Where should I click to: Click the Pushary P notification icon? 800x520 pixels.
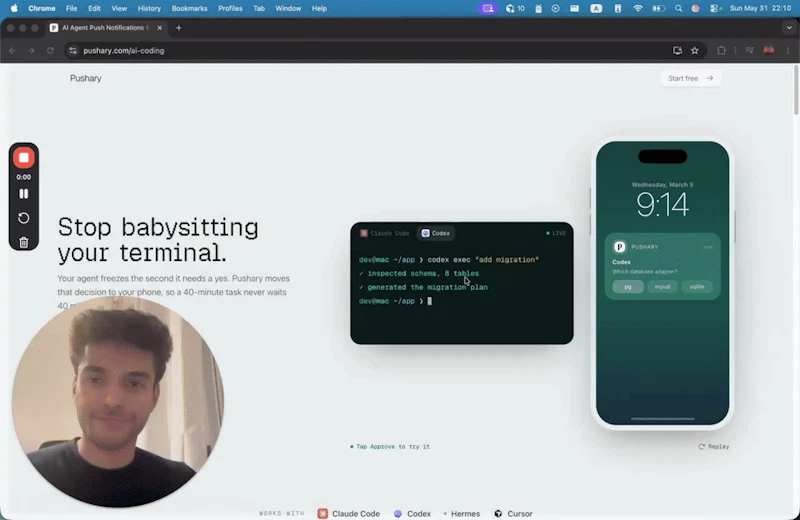click(x=619, y=247)
